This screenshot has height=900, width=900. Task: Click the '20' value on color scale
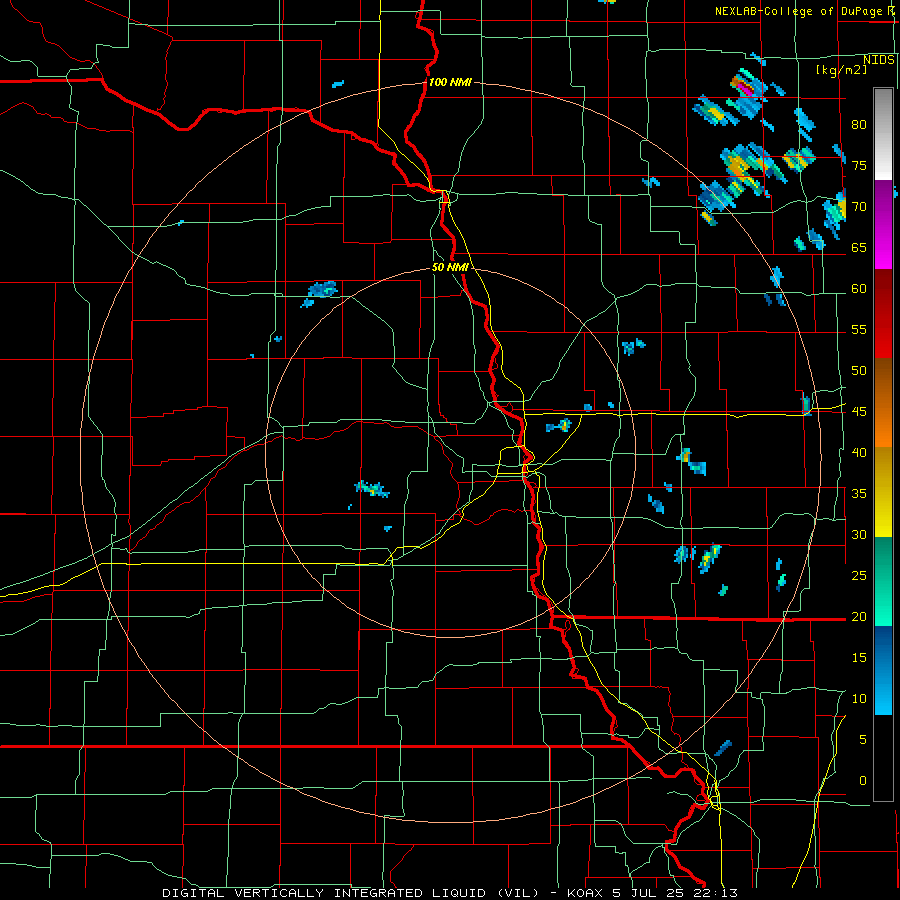(859, 616)
